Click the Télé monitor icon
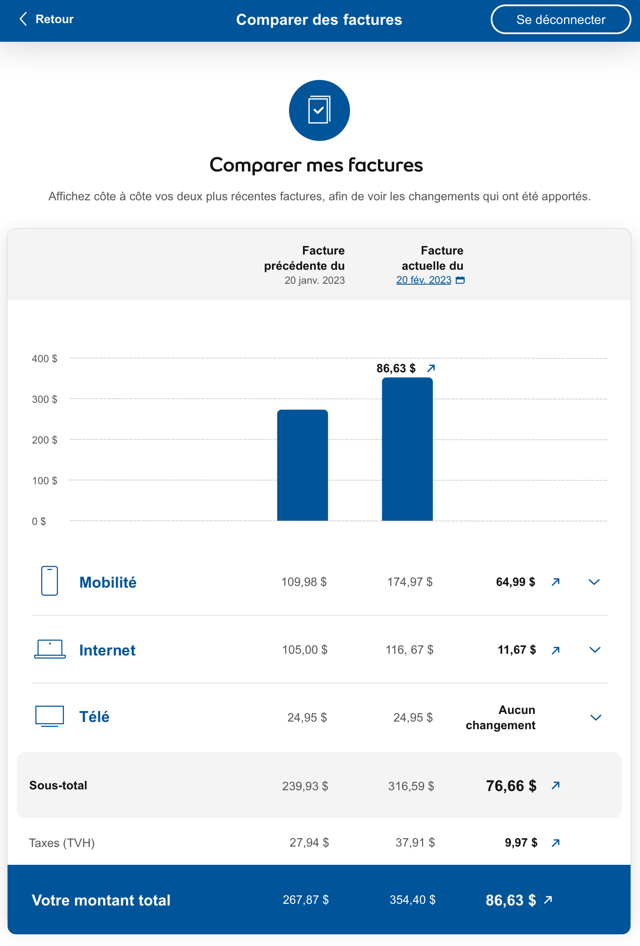This screenshot has height=946, width=640. [49, 716]
